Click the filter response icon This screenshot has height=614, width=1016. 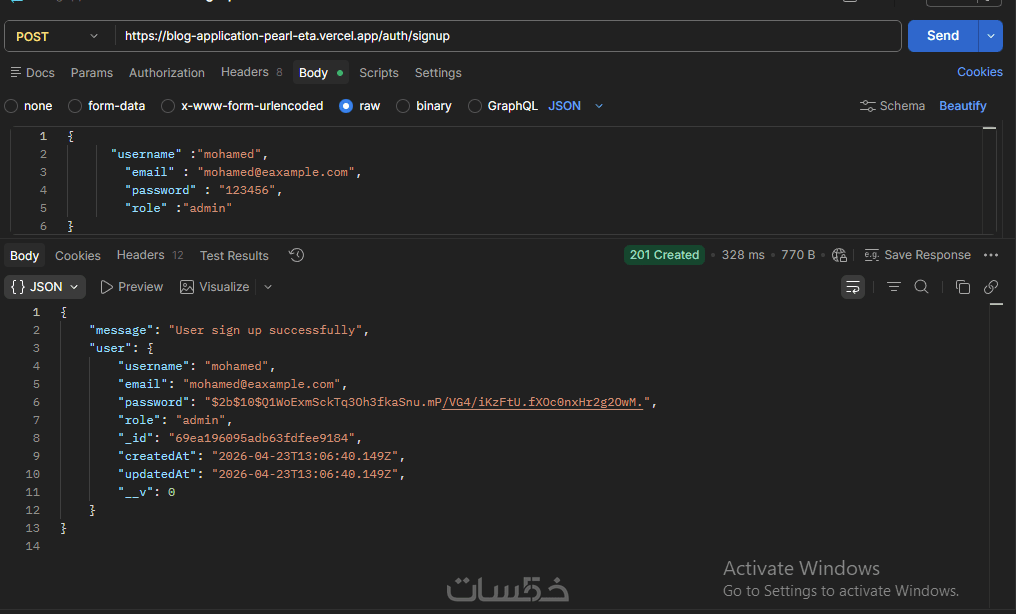coord(894,287)
